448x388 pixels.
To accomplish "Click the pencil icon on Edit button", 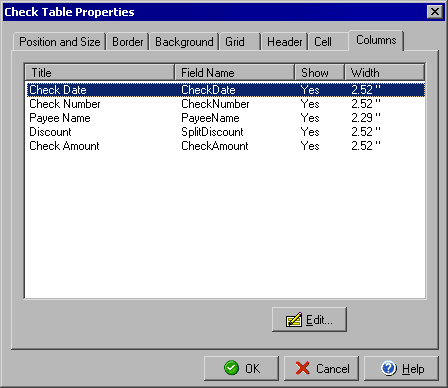I will pos(294,320).
